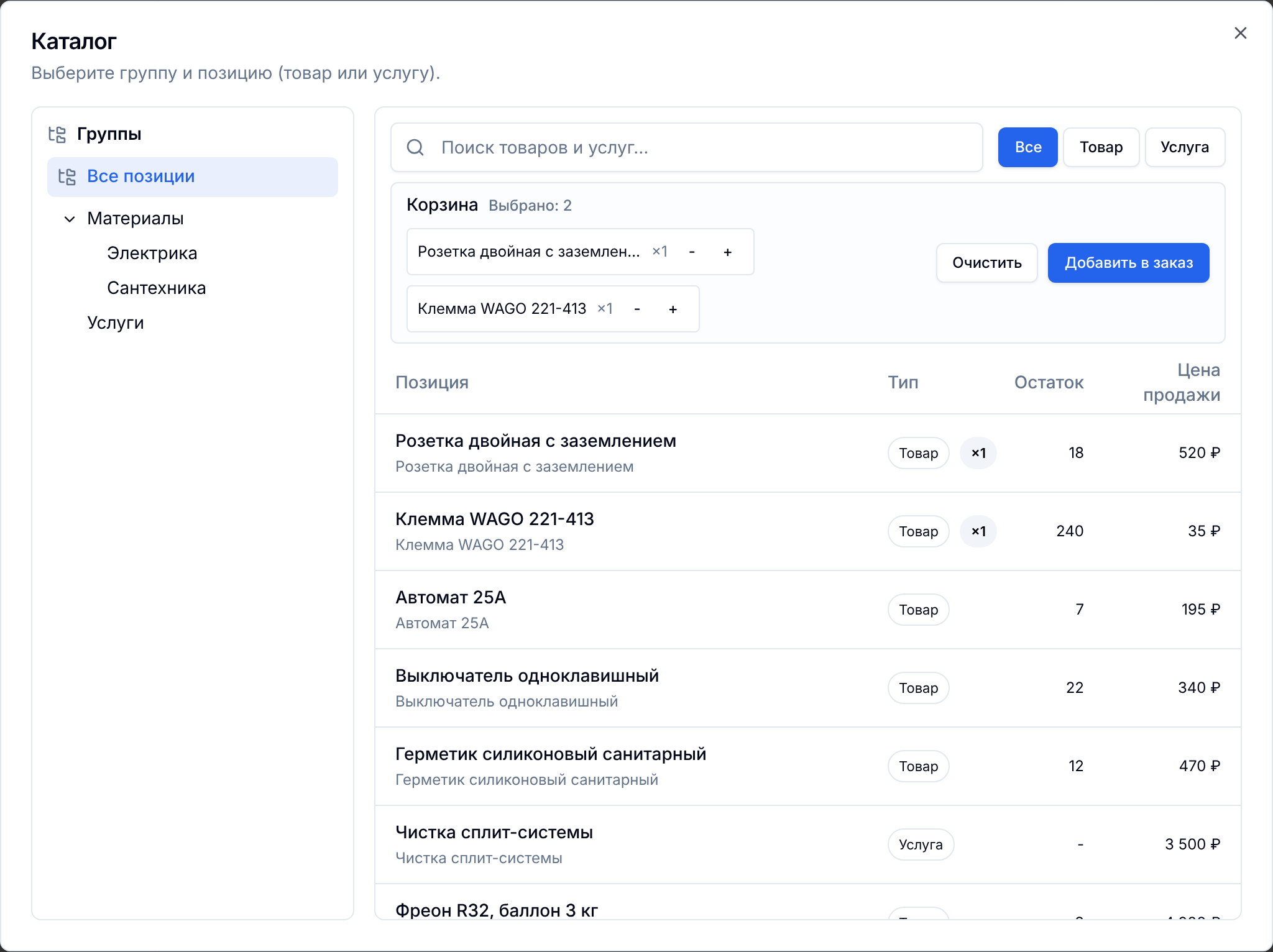
Task: Click Услуга tag in Чистка сплит-системы row
Action: [x=921, y=844]
